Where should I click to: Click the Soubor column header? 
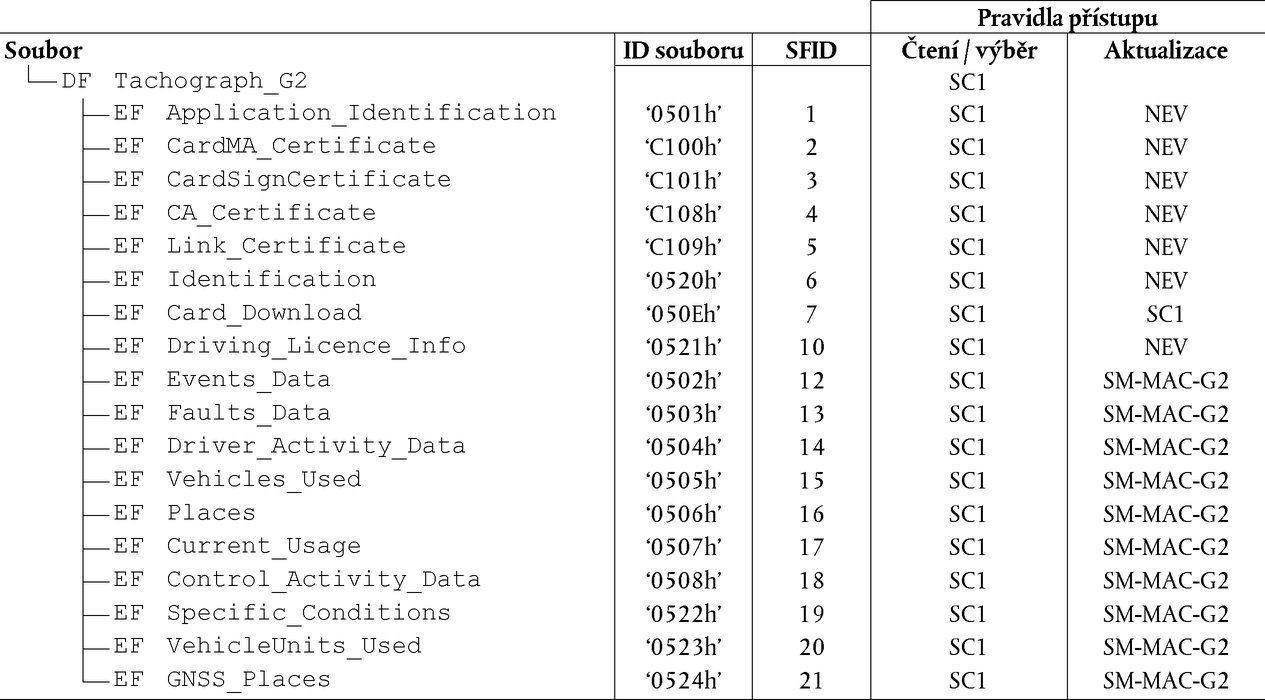42,50
